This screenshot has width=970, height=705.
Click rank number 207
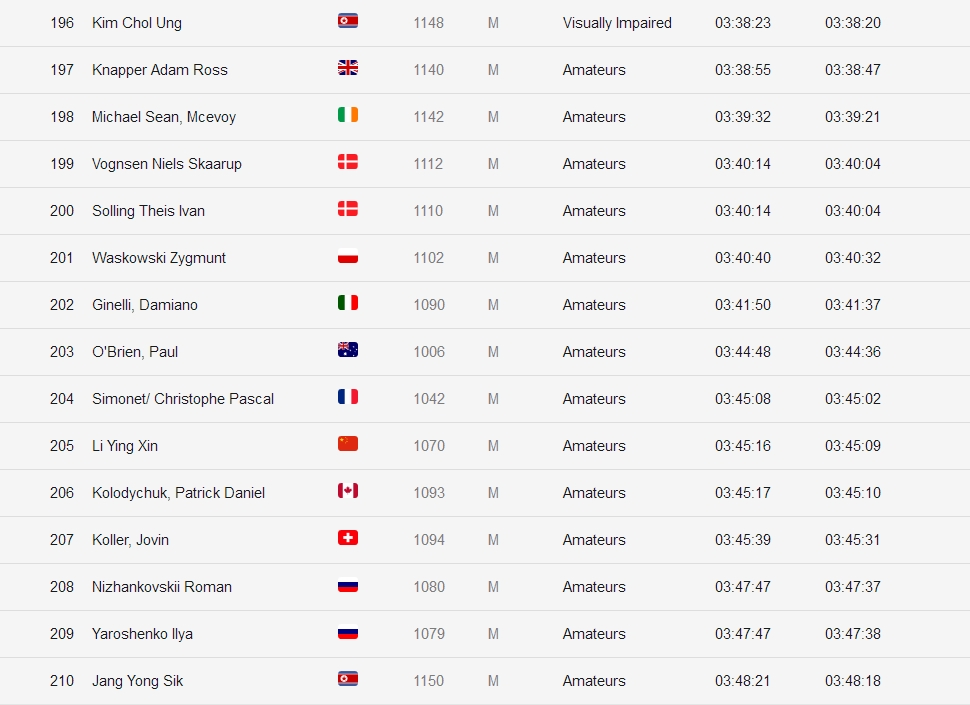(x=62, y=540)
